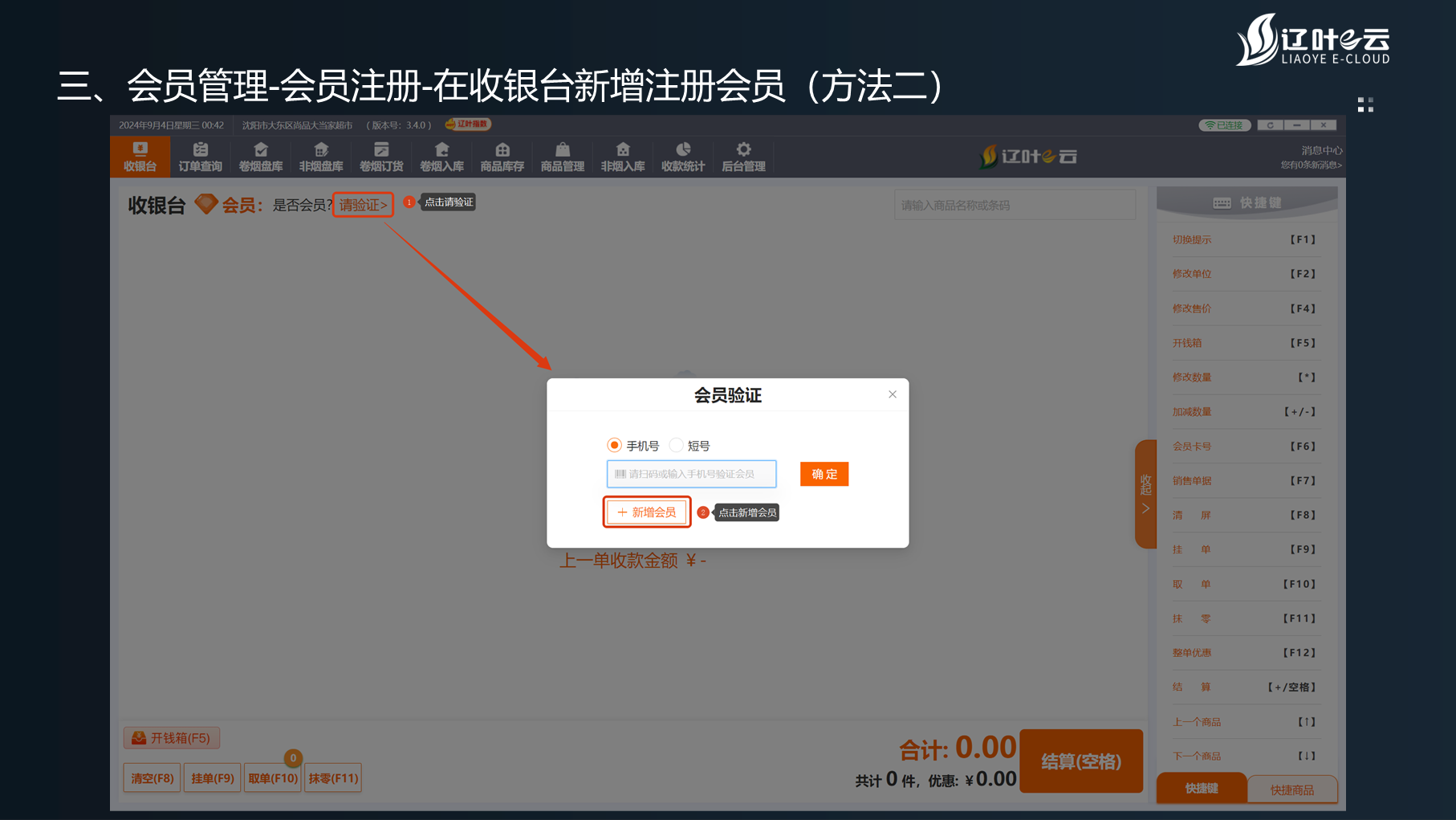Select 开钱箱 F5 shortcut row

(1244, 343)
